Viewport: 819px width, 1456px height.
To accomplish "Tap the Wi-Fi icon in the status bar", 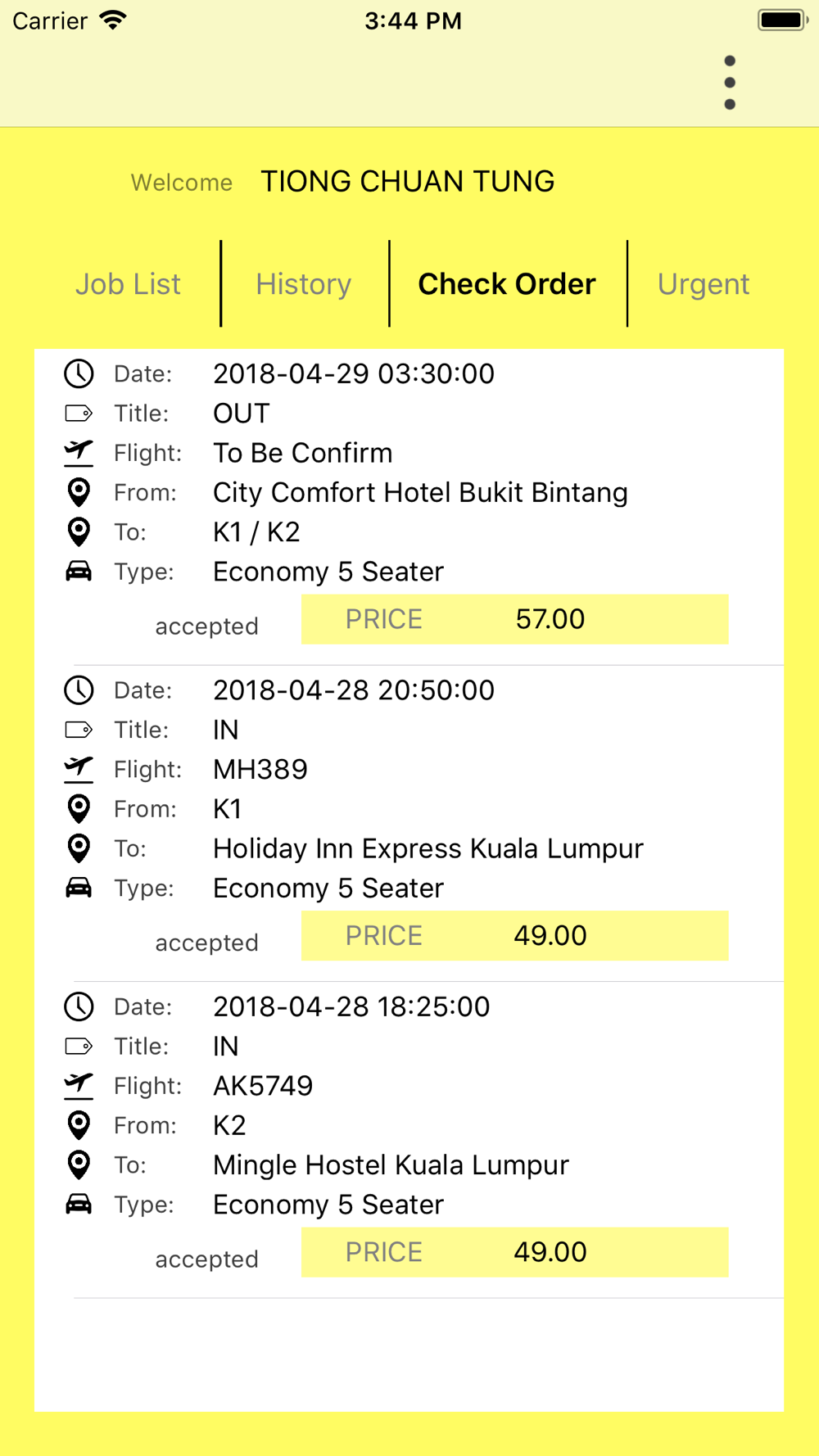I will (113, 20).
